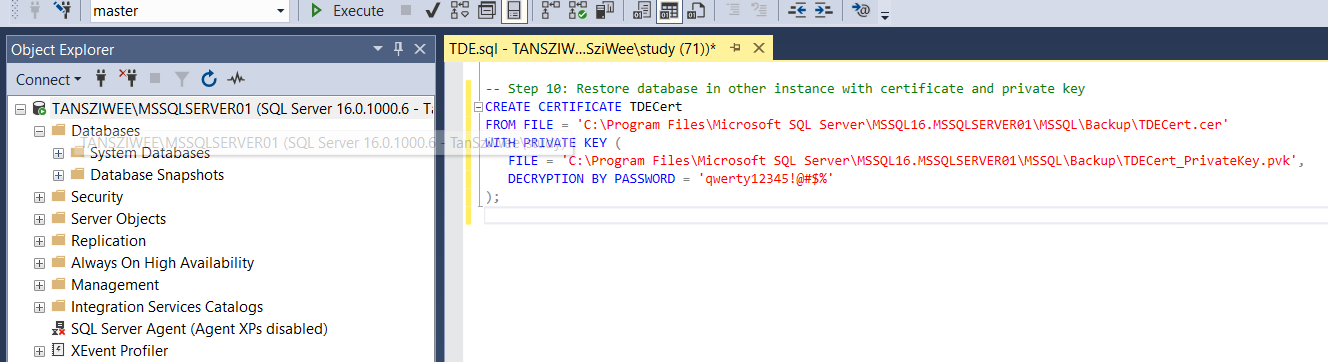Expand the Database Snapshots folder

(x=58, y=175)
